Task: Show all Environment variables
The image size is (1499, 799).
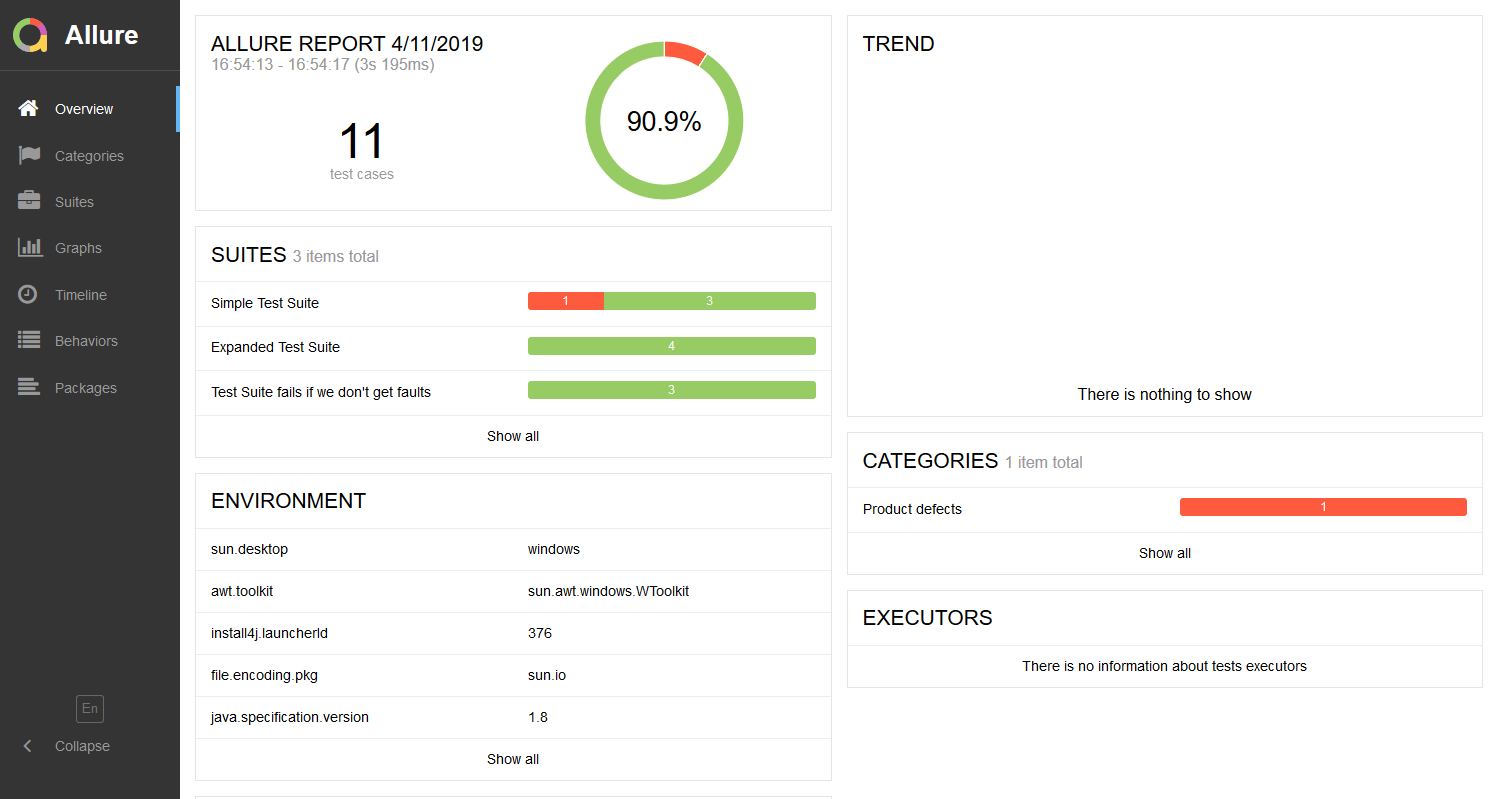Action: (x=513, y=759)
